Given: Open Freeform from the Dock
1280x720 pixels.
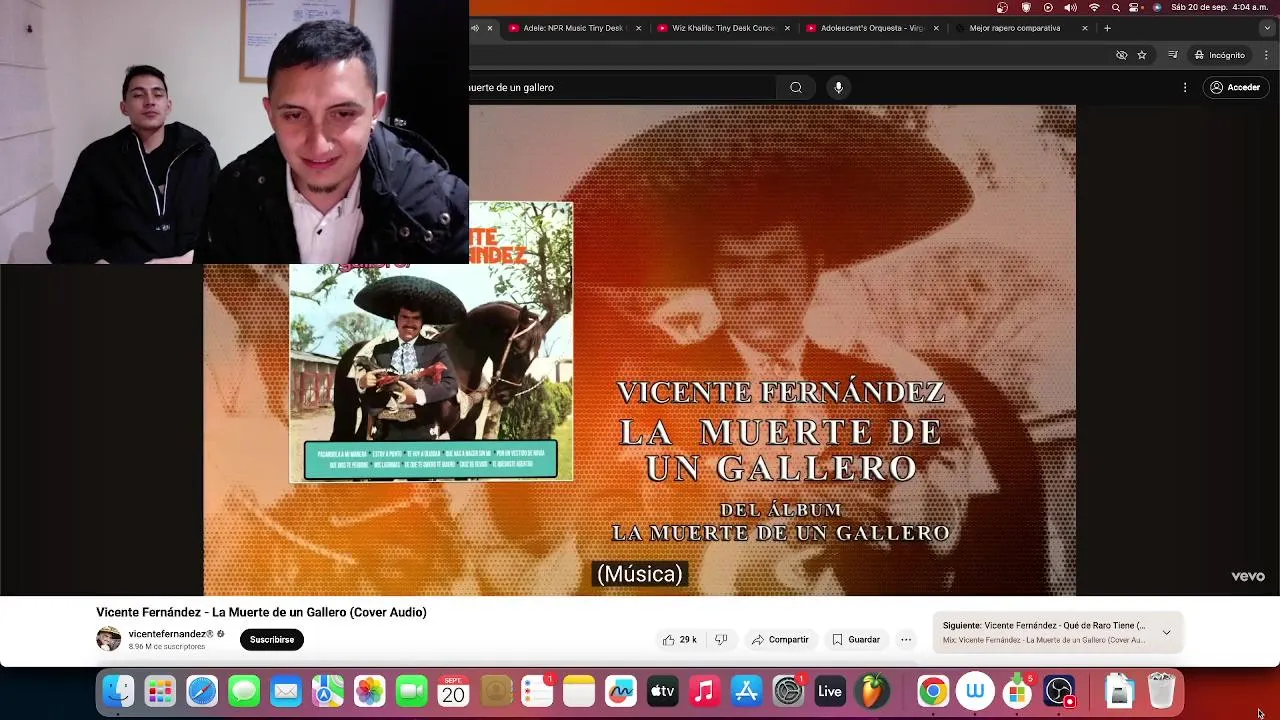Looking at the screenshot, I should [621, 691].
